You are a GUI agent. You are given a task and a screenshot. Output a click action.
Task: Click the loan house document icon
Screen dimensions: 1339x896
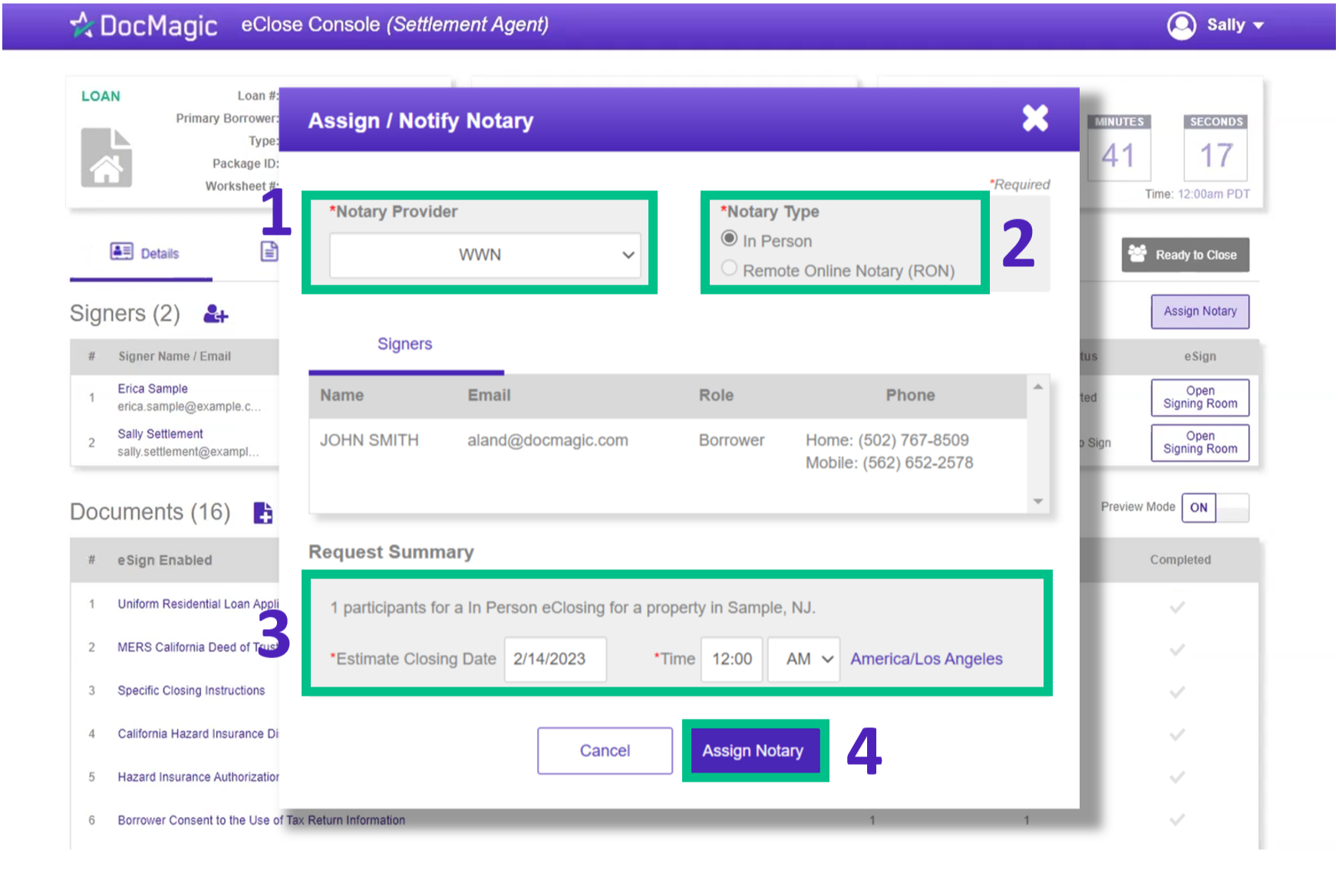point(107,157)
